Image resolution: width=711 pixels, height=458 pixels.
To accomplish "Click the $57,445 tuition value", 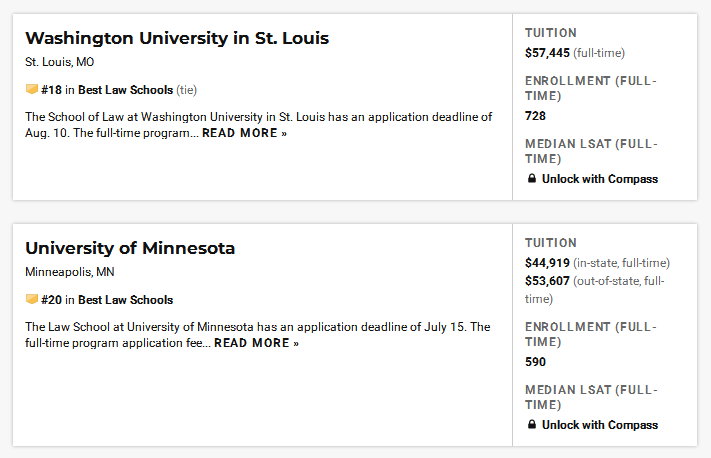I will (x=547, y=53).
